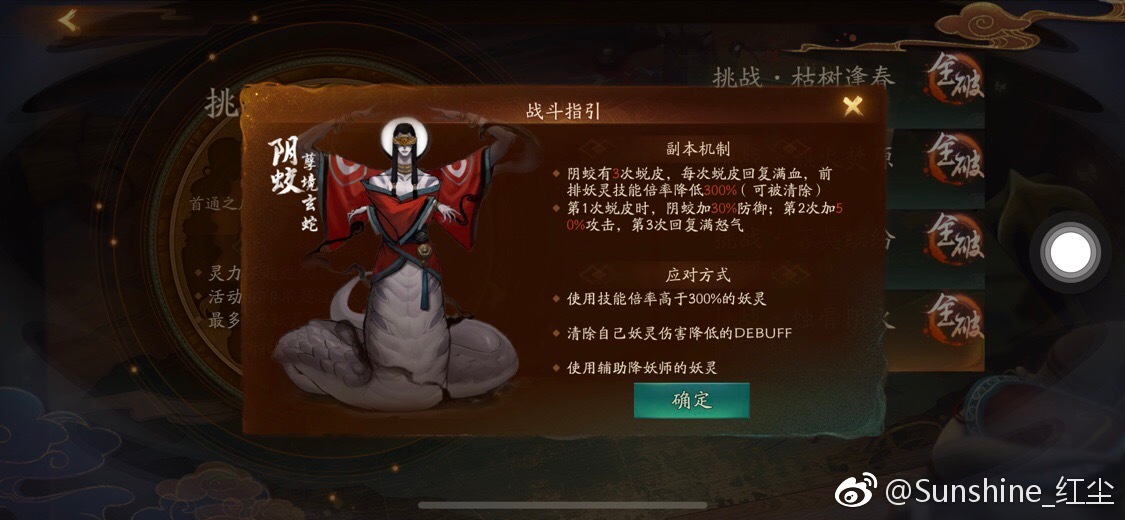Tap the third 全破 badge in the list
This screenshot has width=1125, height=520.
tap(954, 238)
